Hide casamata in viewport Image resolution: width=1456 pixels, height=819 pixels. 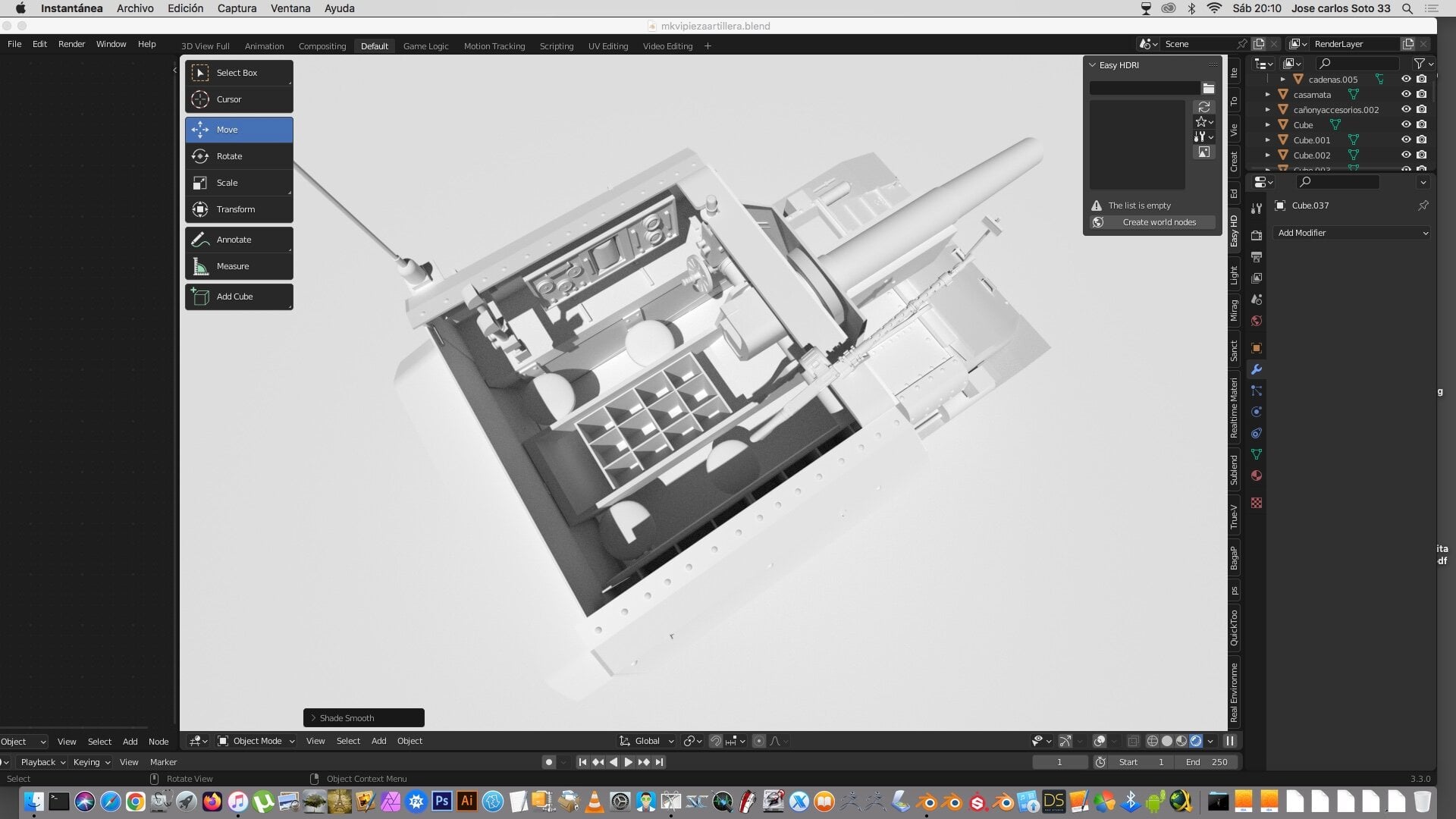point(1406,94)
